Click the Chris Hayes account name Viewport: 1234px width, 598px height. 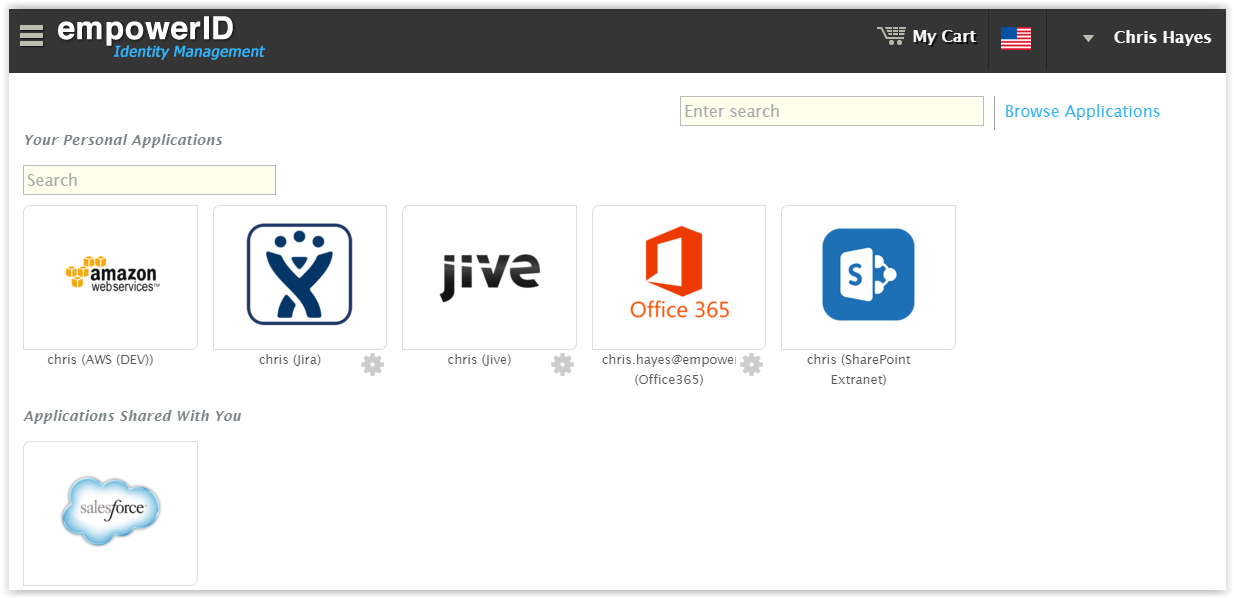click(x=1162, y=37)
